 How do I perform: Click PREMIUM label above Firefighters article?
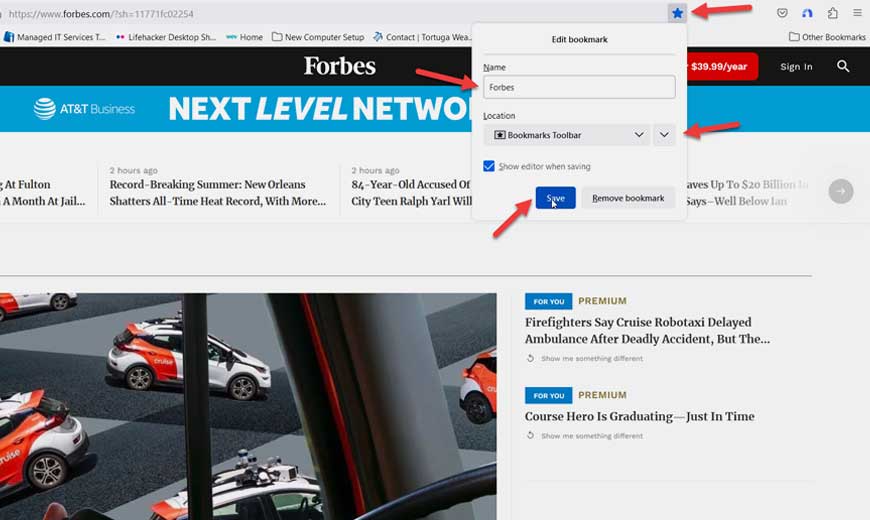click(x=602, y=301)
